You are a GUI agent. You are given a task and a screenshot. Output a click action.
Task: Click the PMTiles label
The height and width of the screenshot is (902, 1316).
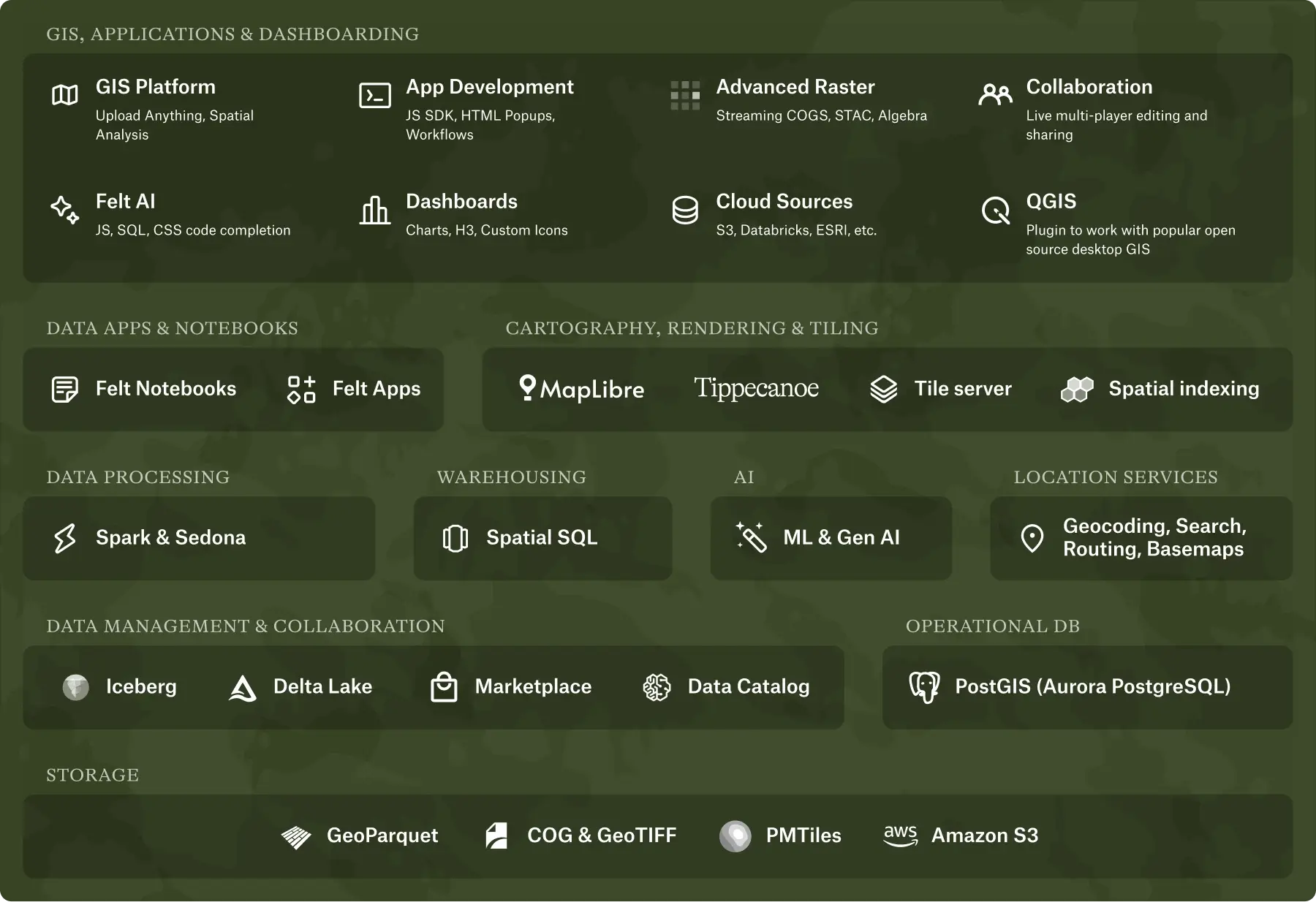803,835
